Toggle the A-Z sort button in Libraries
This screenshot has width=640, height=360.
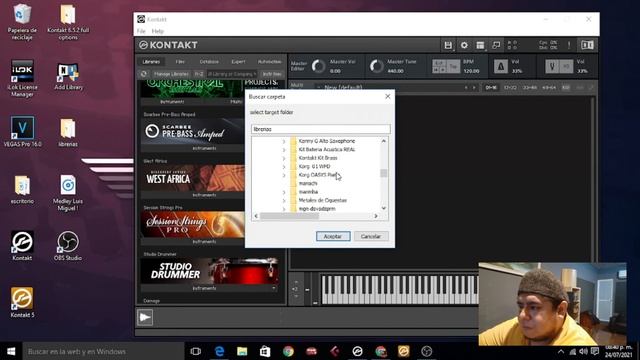point(199,74)
